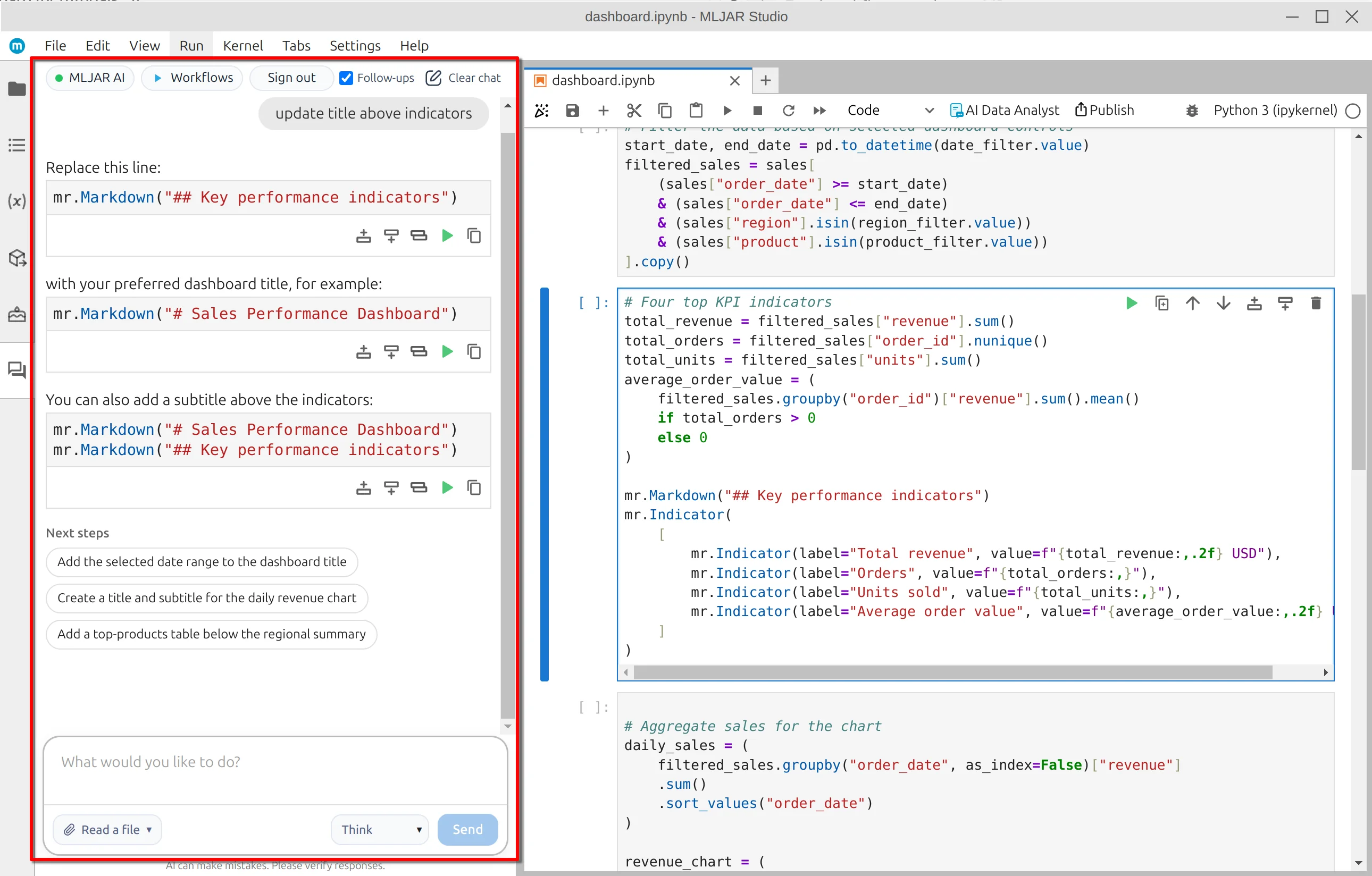
Task: Click the Sign out button
Action: coord(291,78)
